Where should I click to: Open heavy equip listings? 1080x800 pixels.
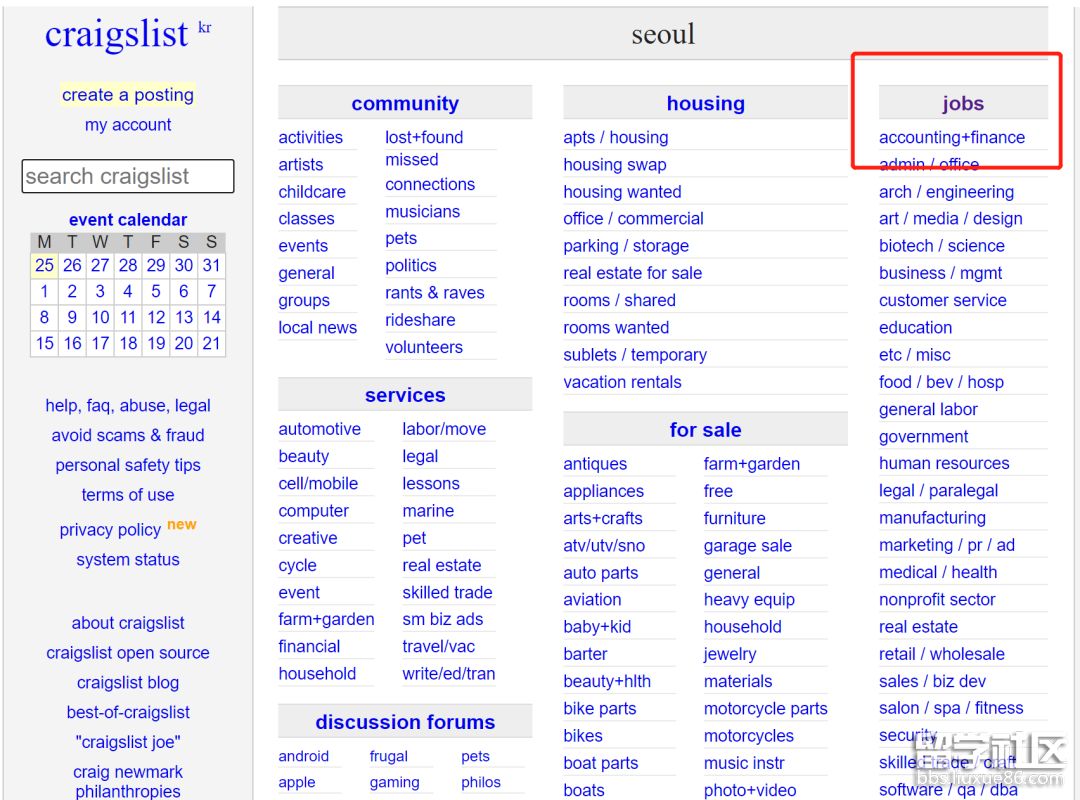[x=749, y=599]
